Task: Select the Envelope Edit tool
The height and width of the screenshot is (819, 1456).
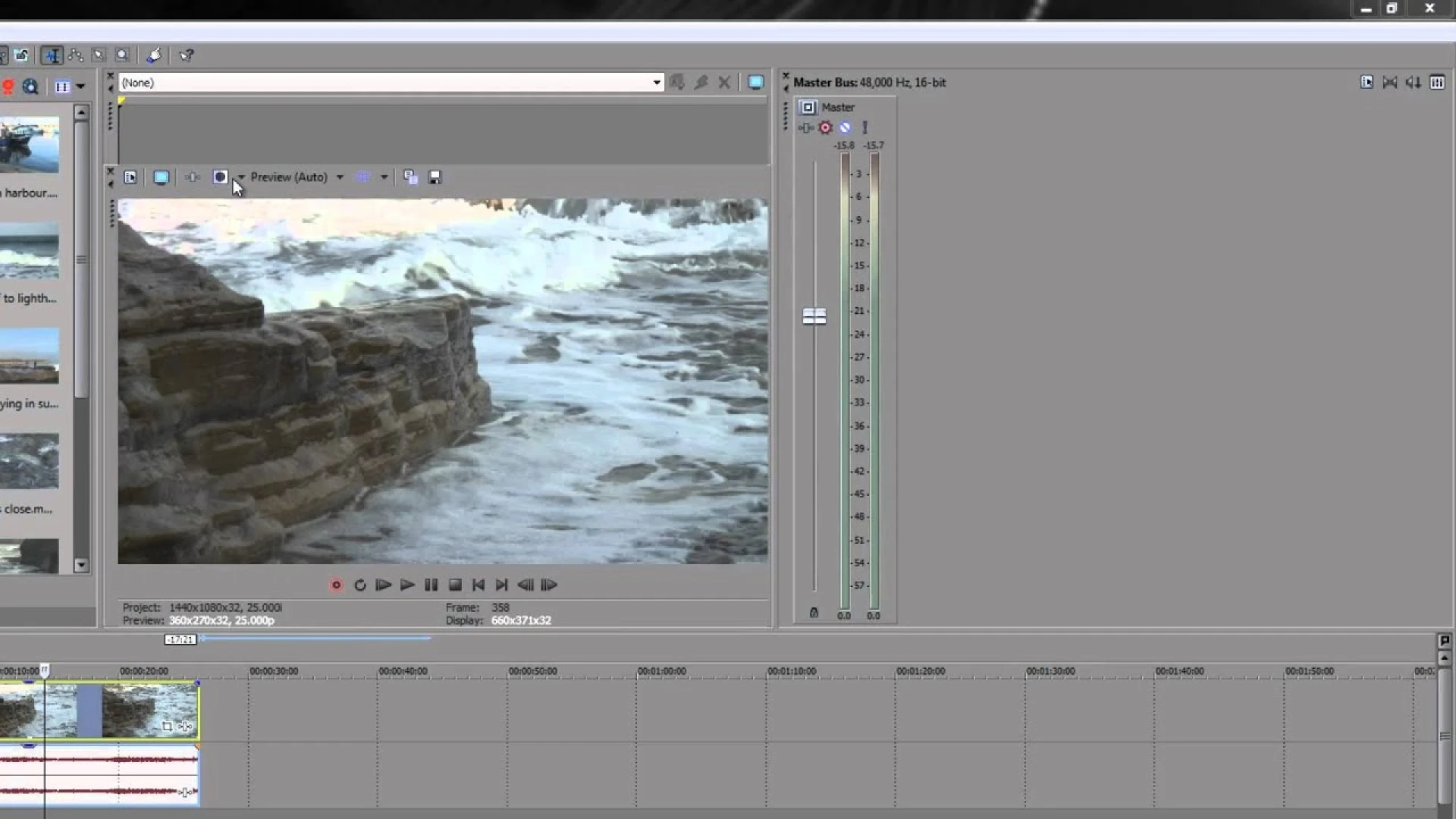Action: [x=76, y=55]
